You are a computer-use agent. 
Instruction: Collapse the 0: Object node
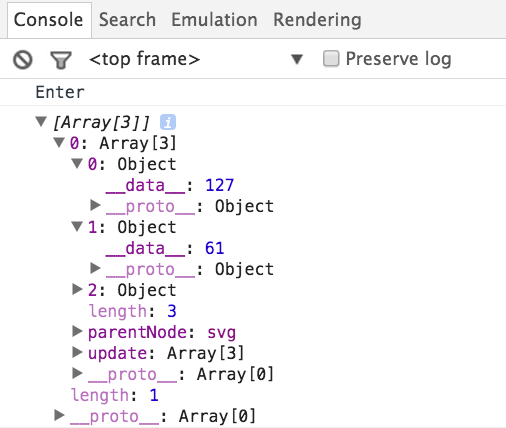point(77,163)
